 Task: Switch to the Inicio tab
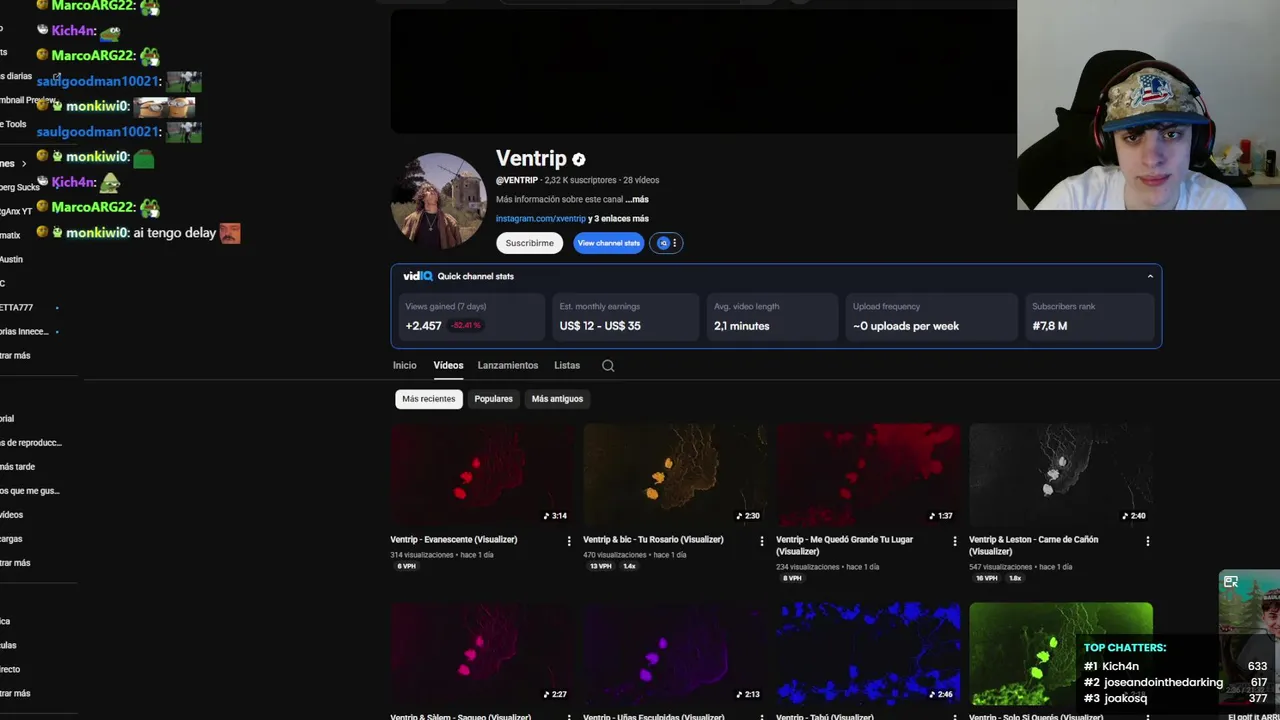pyautogui.click(x=404, y=365)
